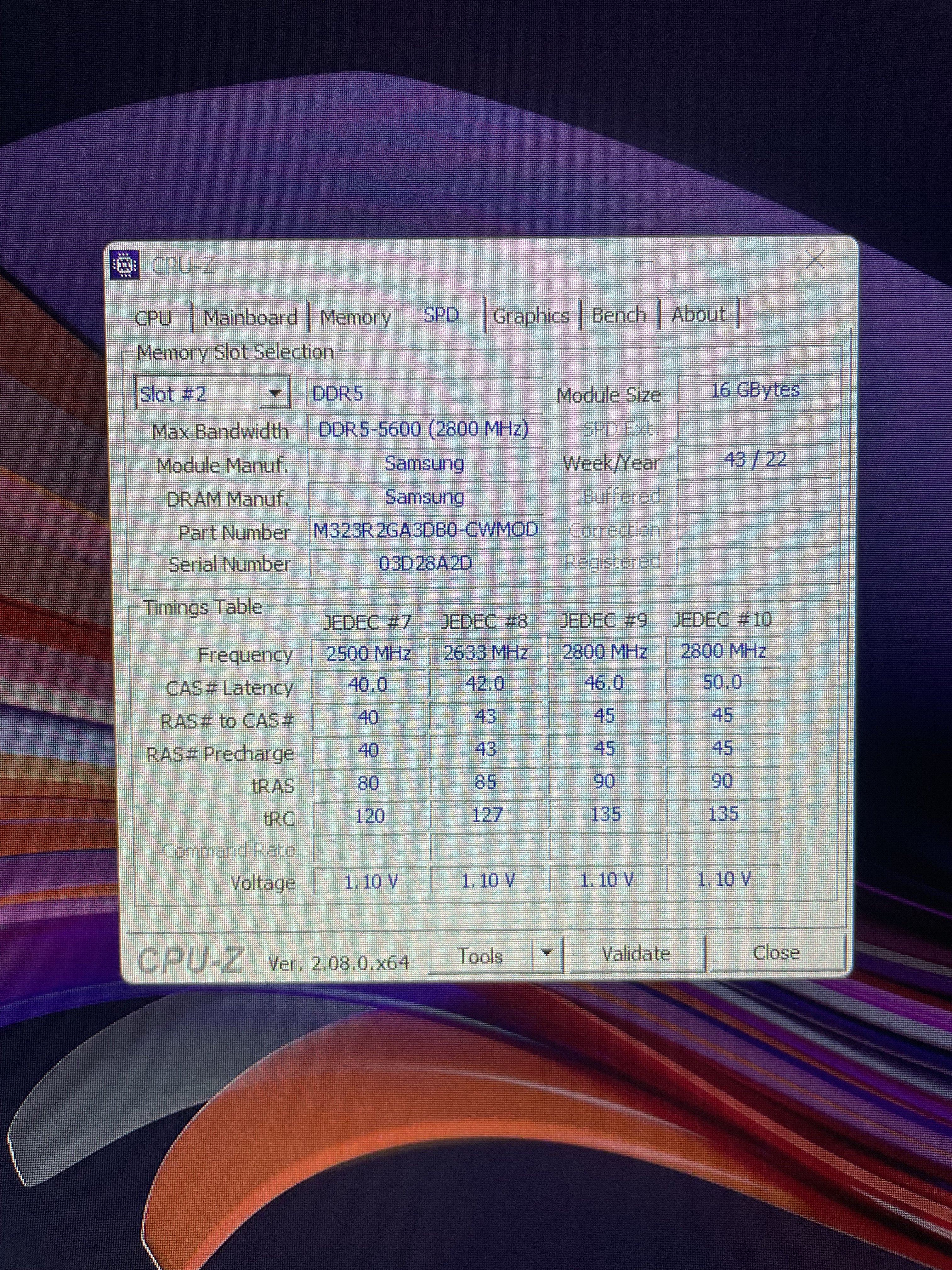Click the Max Bandwidth label

coord(220,431)
